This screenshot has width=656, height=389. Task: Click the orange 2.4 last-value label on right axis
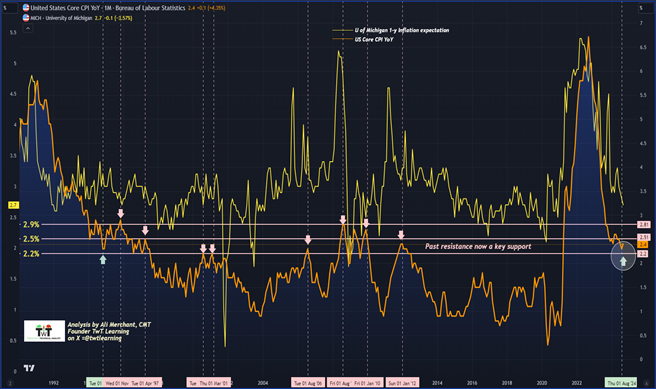643,244
